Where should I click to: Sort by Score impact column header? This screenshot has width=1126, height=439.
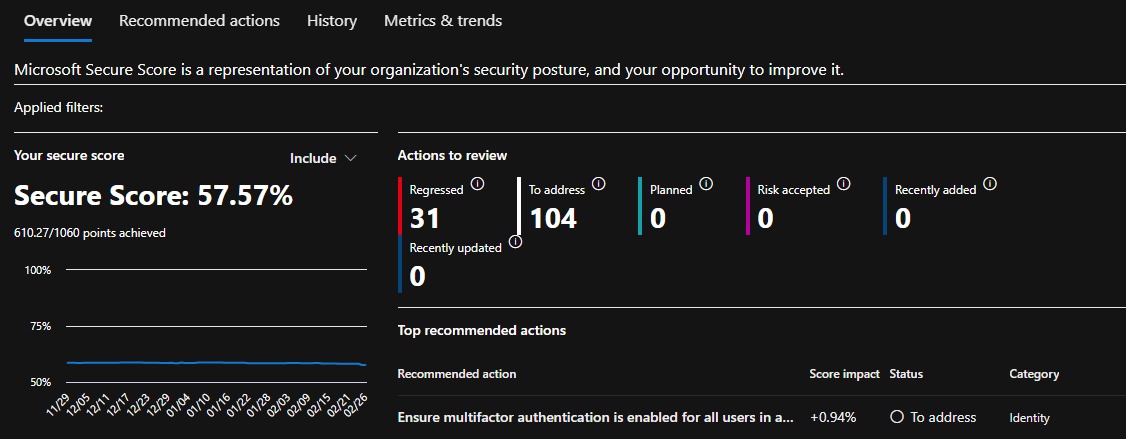(x=844, y=374)
